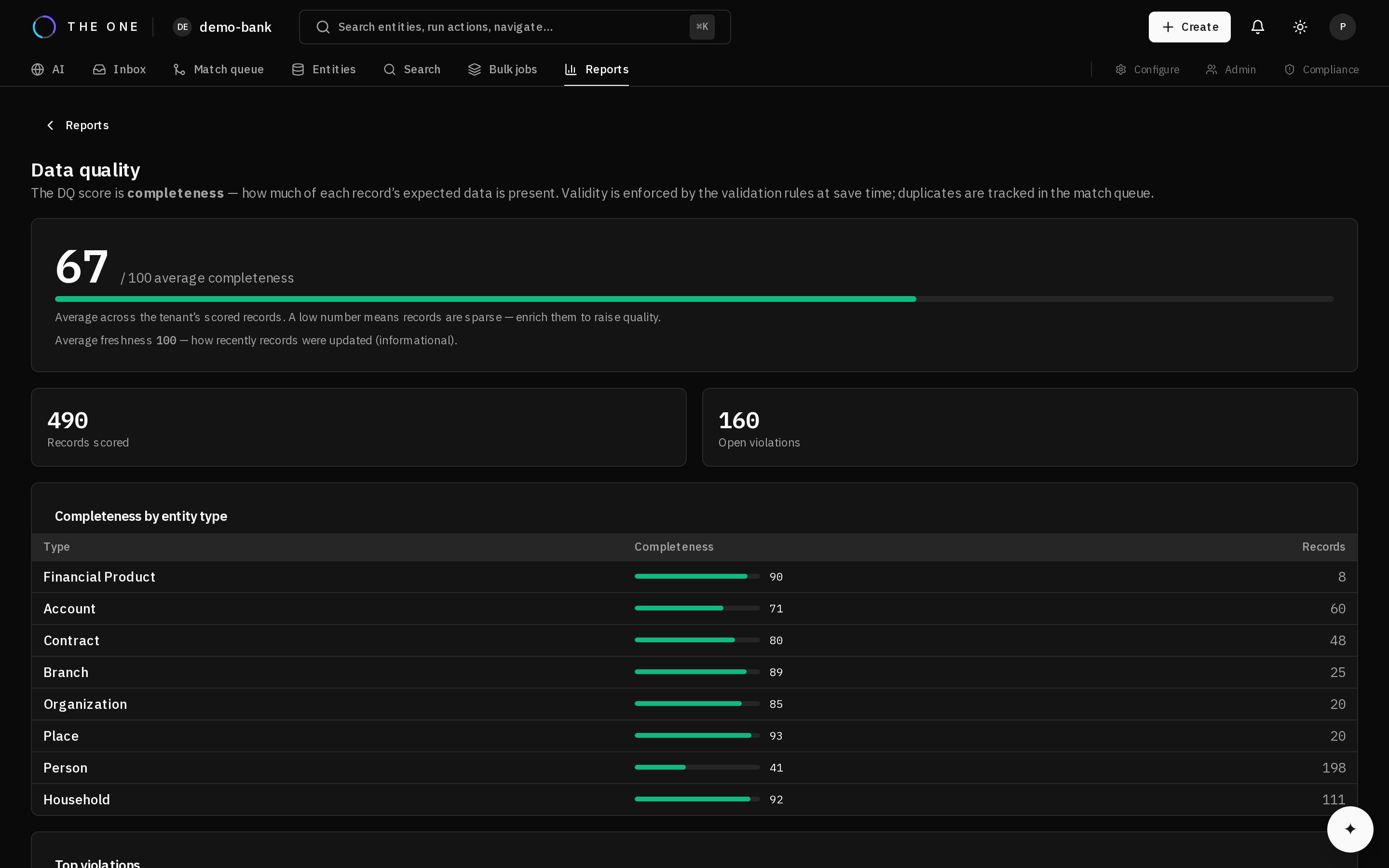The height and width of the screenshot is (868, 1389).
Task: Click the Completeness by entity type heading
Action: click(x=141, y=516)
